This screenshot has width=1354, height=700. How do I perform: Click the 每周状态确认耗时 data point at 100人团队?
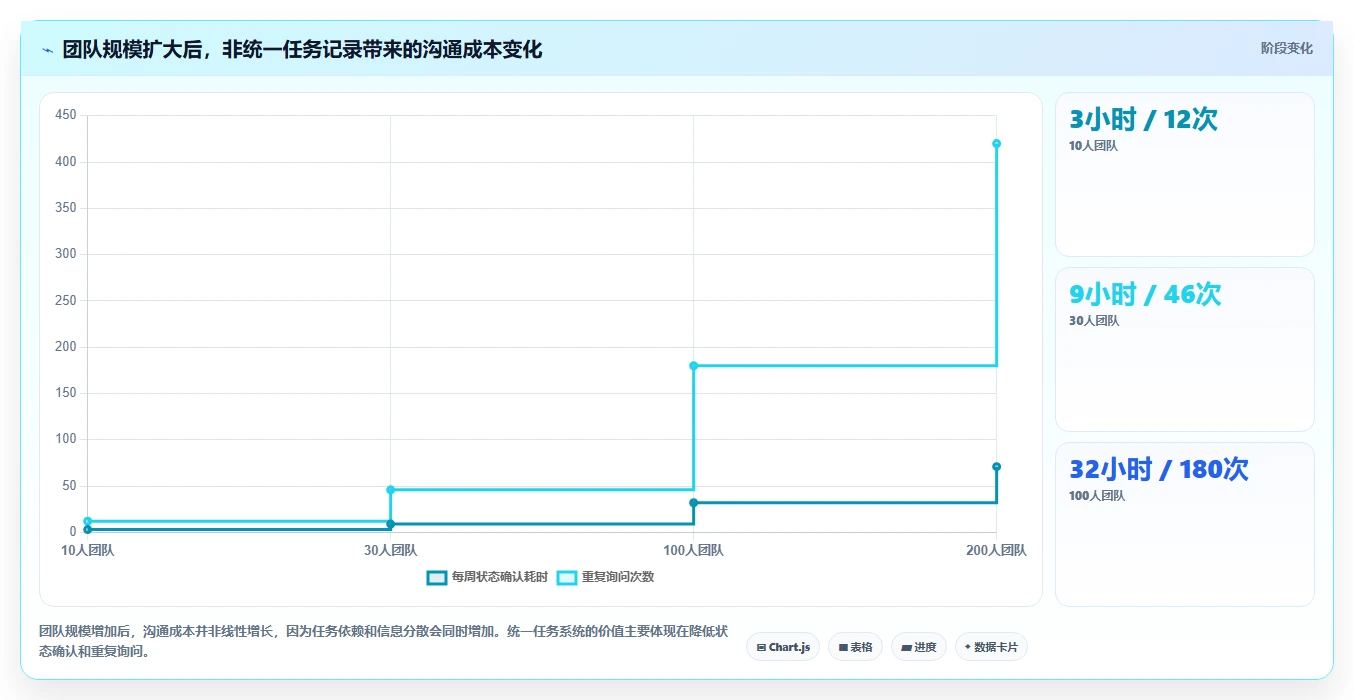693,503
